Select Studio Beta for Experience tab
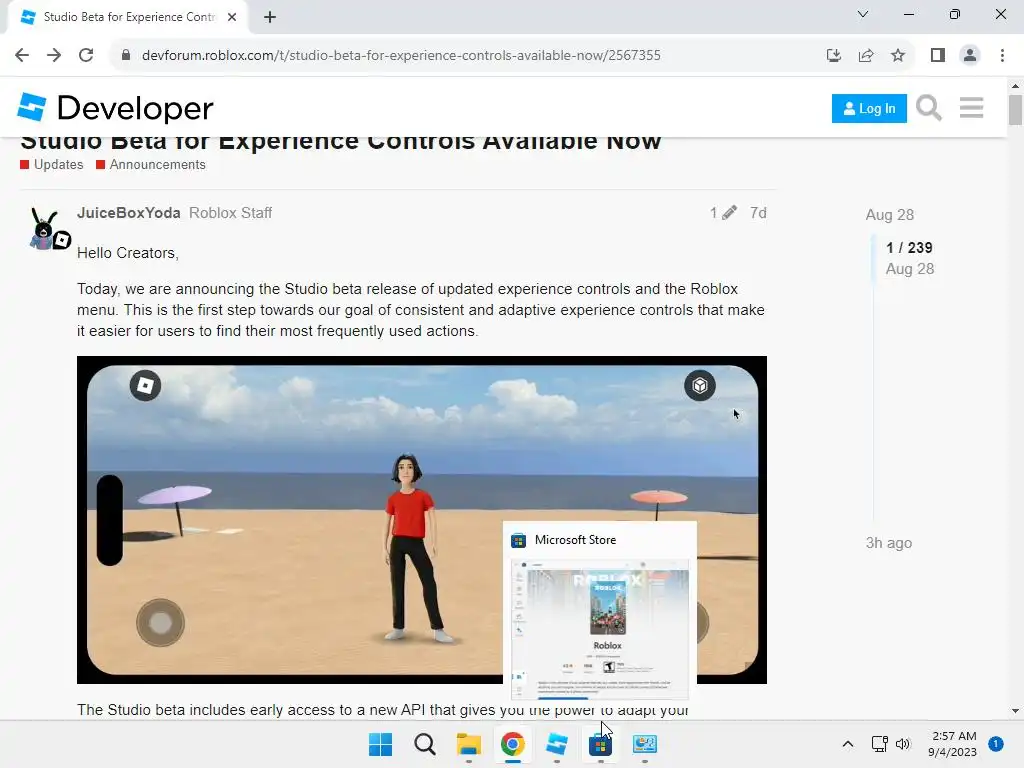The width and height of the screenshot is (1024, 768). pyautogui.click(x=127, y=17)
